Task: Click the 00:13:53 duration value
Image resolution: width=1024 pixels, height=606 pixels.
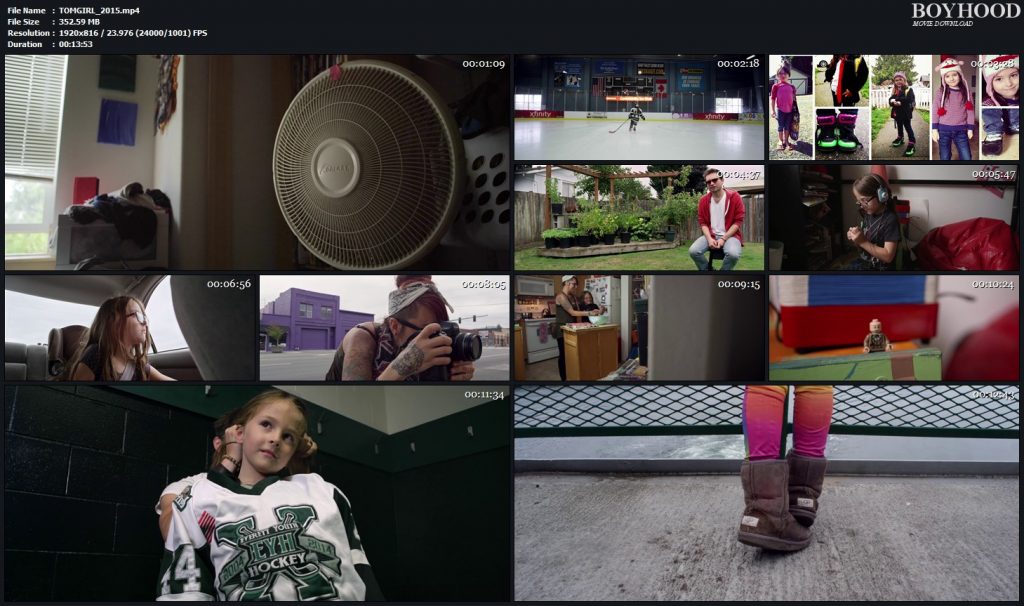Action: pos(76,44)
